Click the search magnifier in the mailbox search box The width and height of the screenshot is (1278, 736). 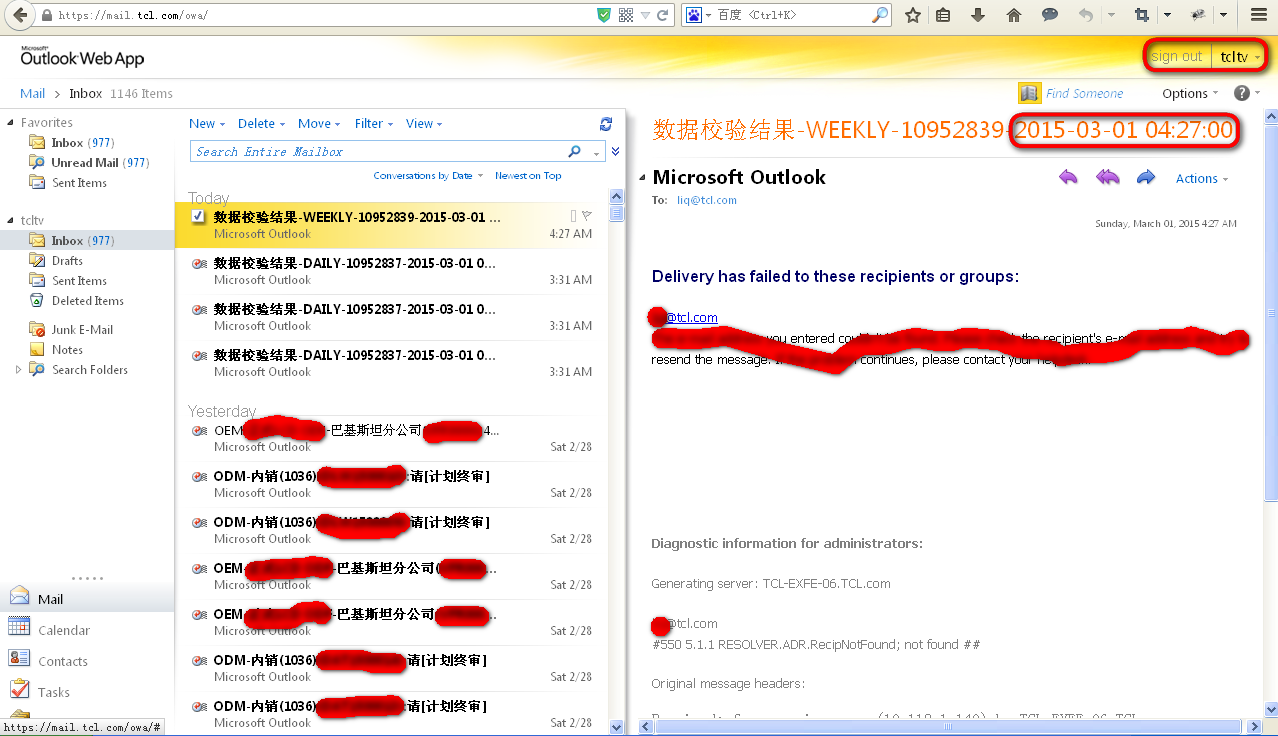pos(575,152)
